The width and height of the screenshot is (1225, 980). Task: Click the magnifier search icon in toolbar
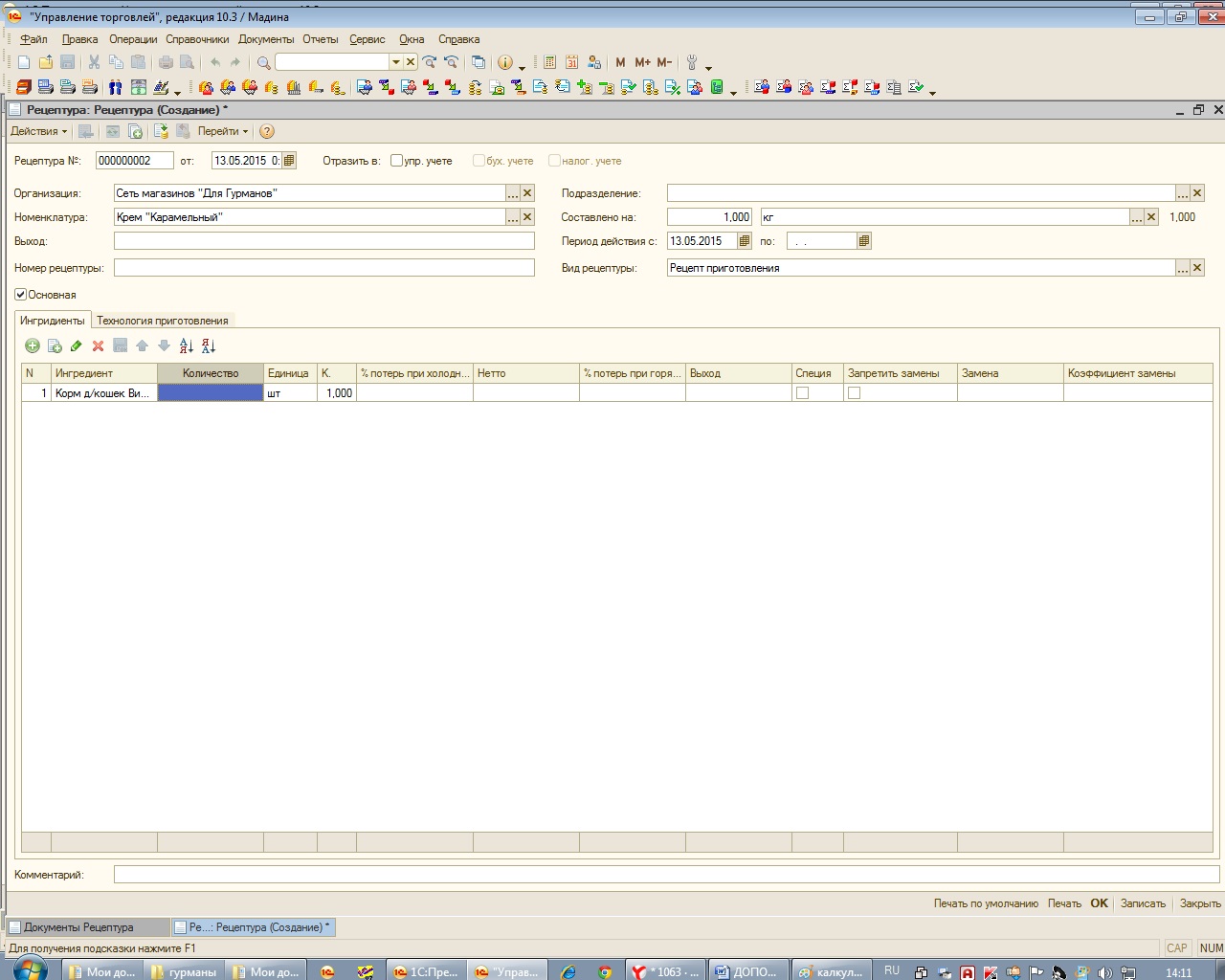(264, 62)
